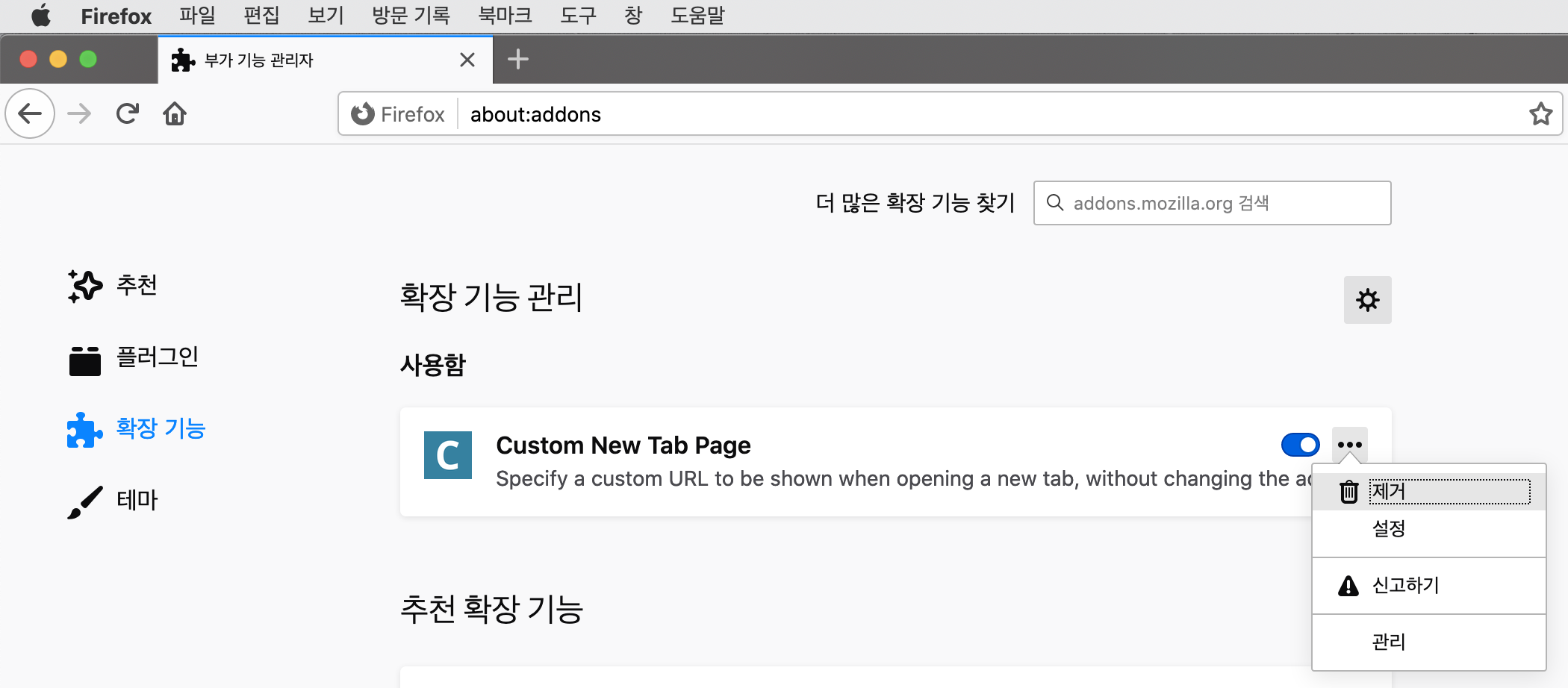Choose 신고하기 to report the extension
The height and width of the screenshot is (688, 1568).
point(1428,586)
